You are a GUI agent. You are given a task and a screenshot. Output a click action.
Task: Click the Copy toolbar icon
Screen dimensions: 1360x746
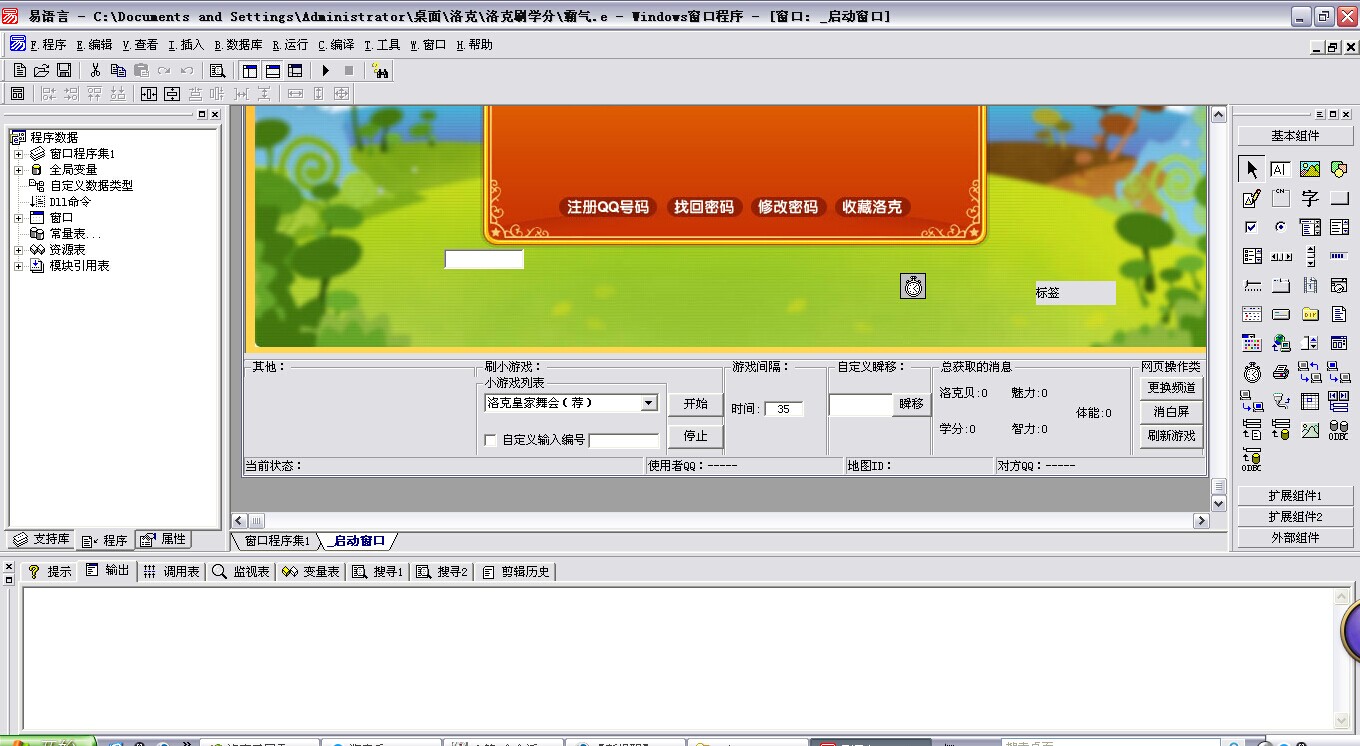118,70
